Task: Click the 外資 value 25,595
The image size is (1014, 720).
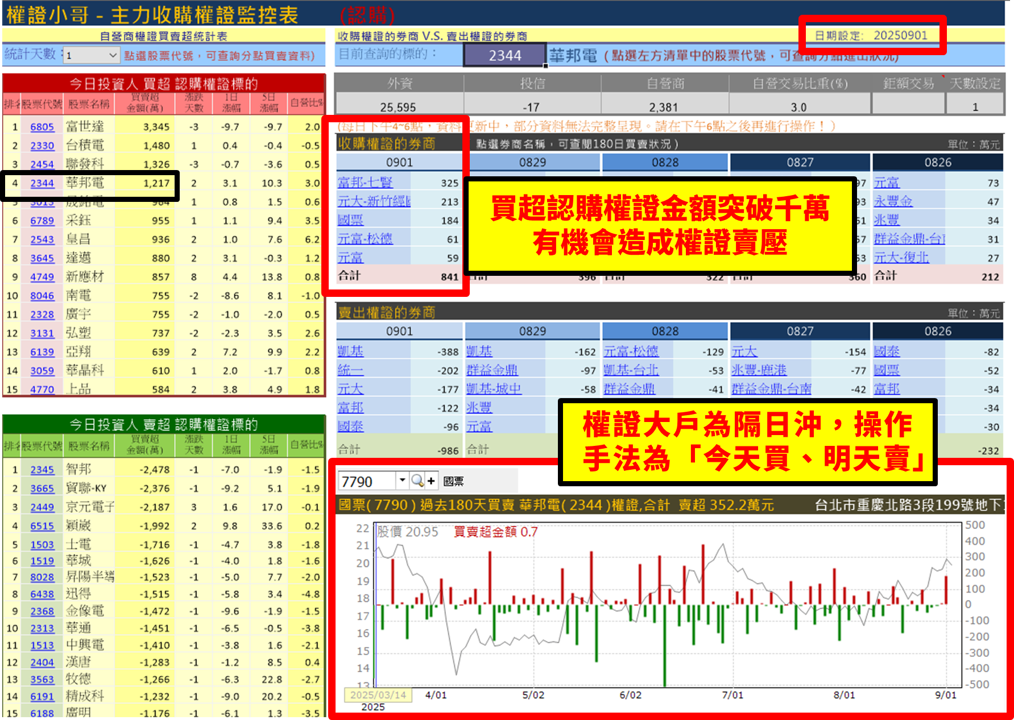Action: pyautogui.click(x=398, y=107)
